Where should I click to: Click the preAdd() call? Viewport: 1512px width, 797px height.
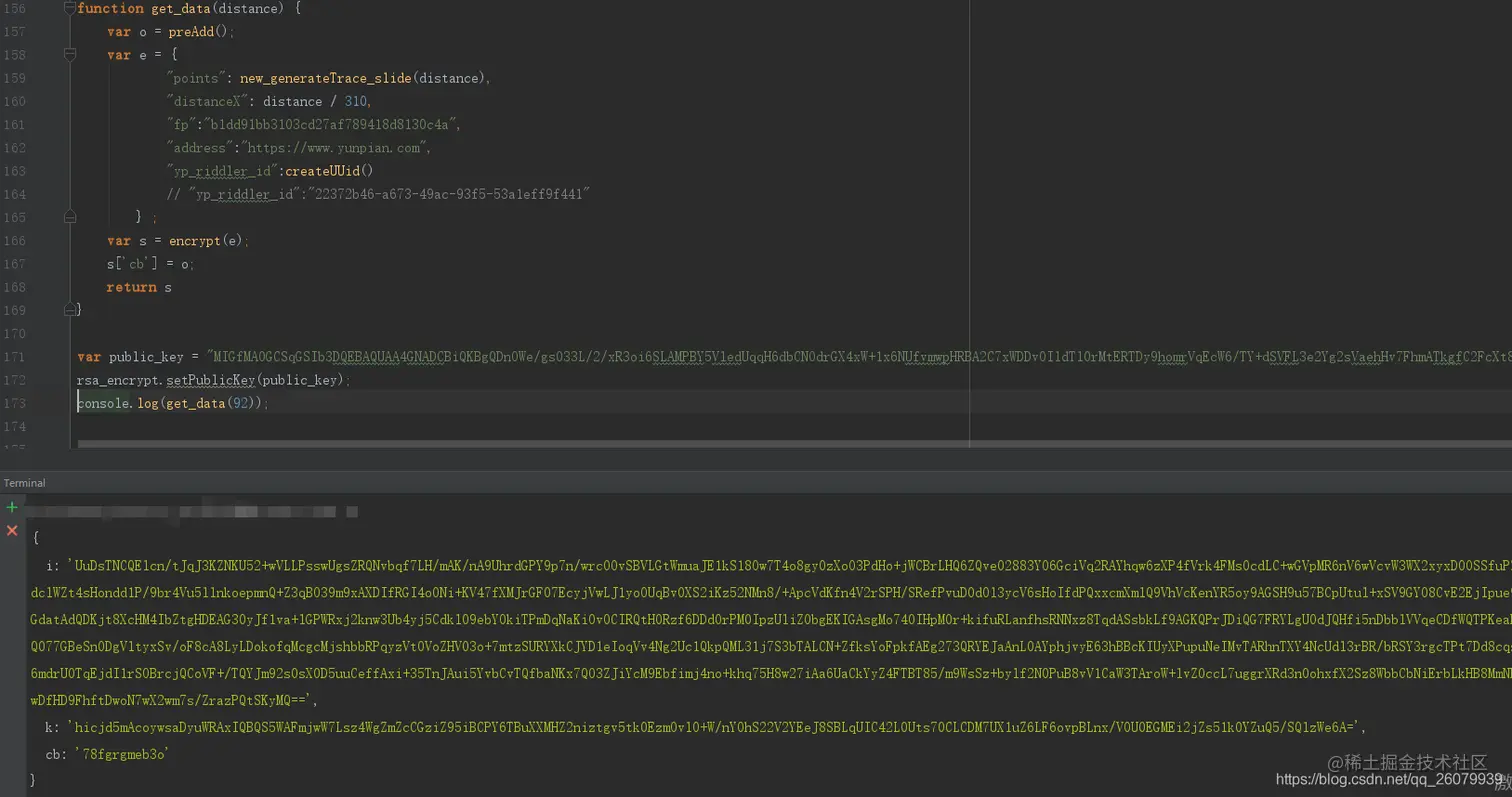click(x=199, y=32)
